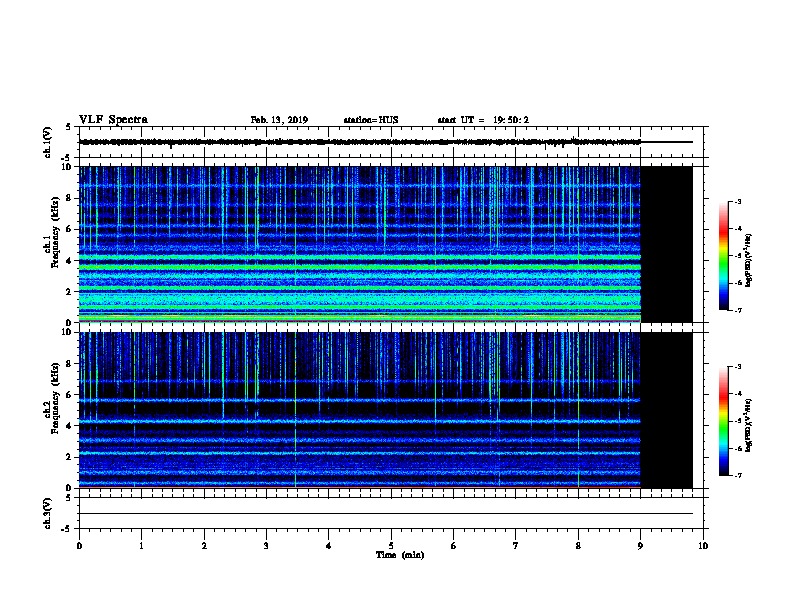Click the "-7" label on ch.1 color scale
792x612 pixels.
(x=737, y=310)
